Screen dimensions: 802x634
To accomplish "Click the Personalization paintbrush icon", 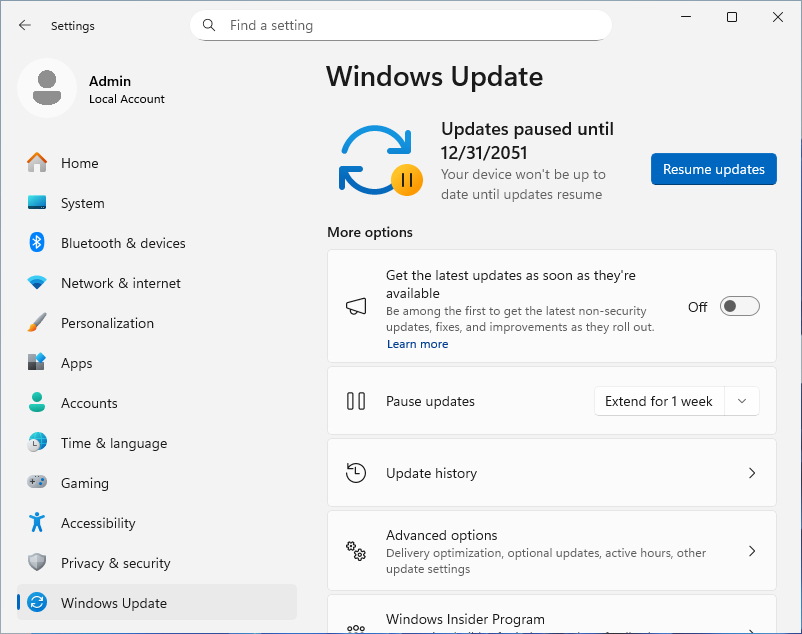I will tap(37, 323).
